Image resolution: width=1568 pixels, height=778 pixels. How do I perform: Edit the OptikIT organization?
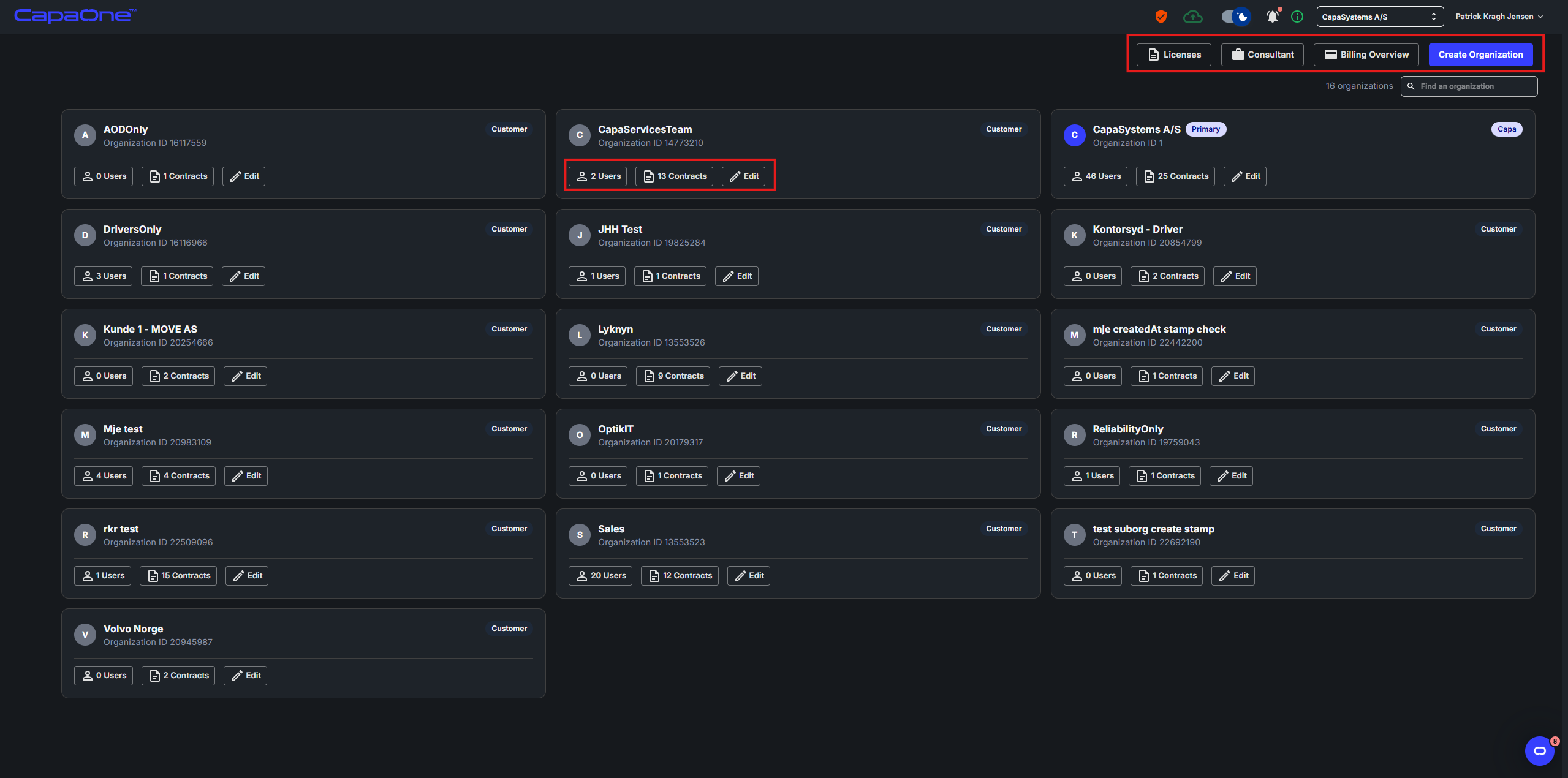click(x=738, y=476)
